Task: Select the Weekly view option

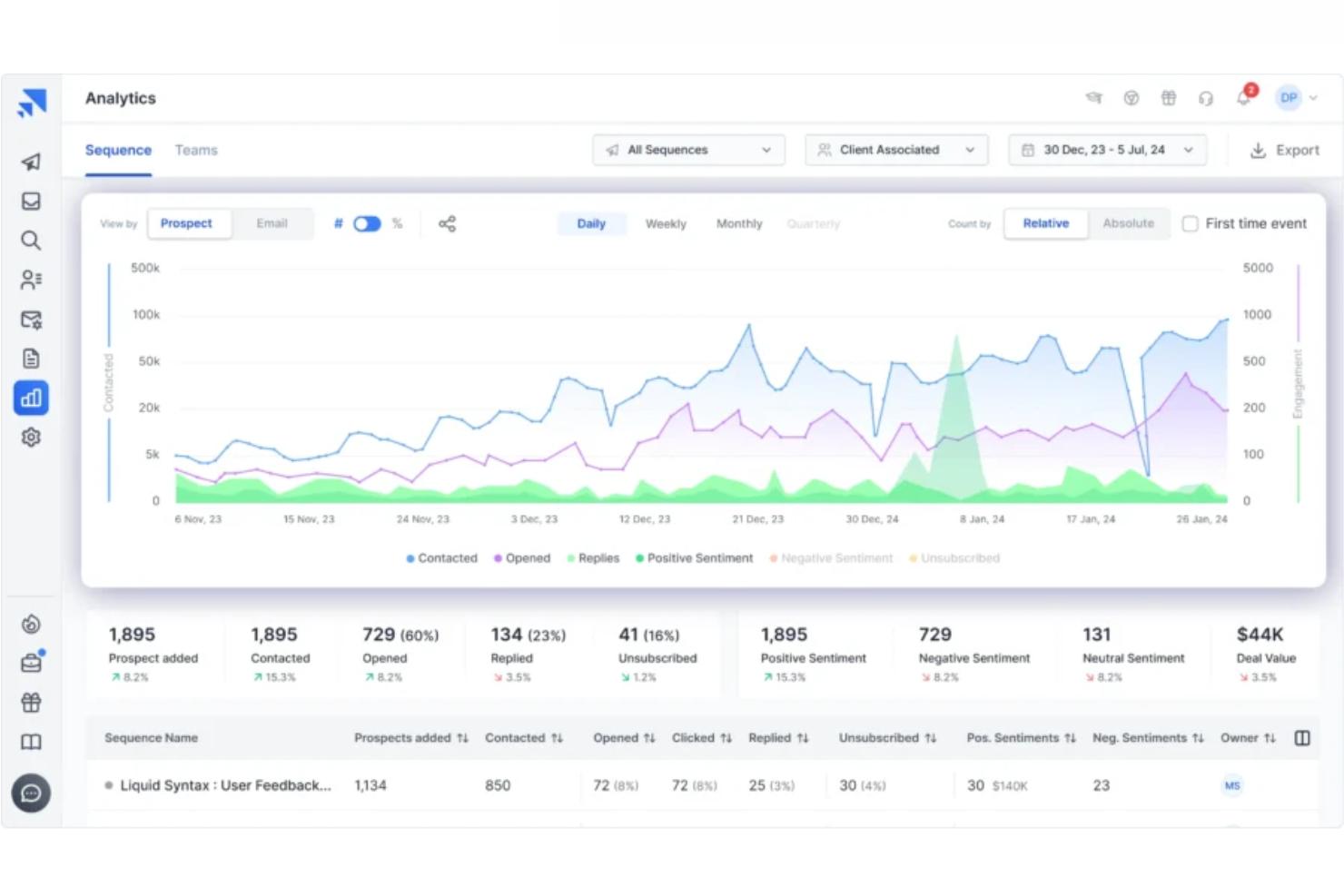Action: click(666, 223)
